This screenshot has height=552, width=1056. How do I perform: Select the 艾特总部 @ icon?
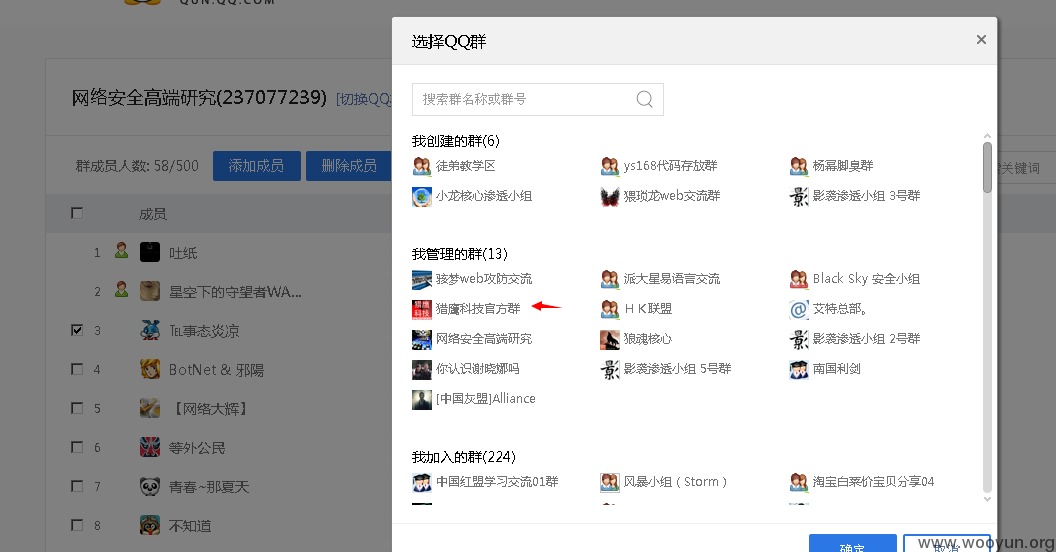[x=799, y=309]
